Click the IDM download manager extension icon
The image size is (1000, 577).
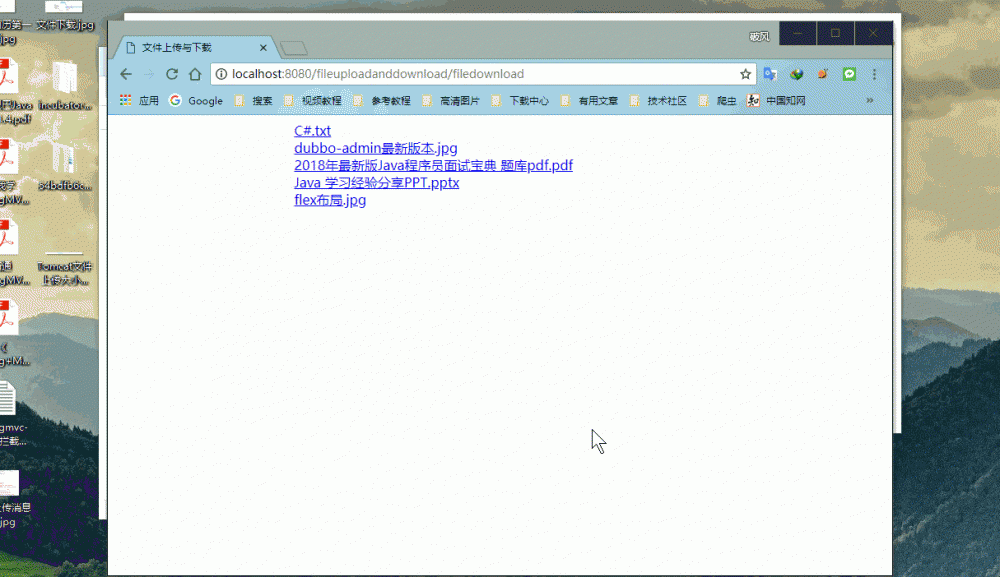click(796, 73)
